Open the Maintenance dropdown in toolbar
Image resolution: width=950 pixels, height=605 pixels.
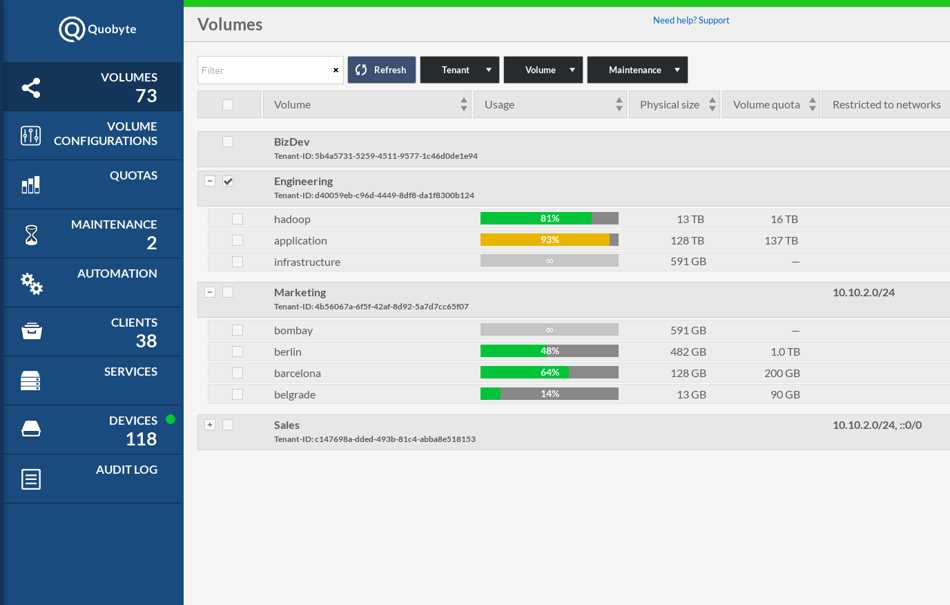(637, 69)
